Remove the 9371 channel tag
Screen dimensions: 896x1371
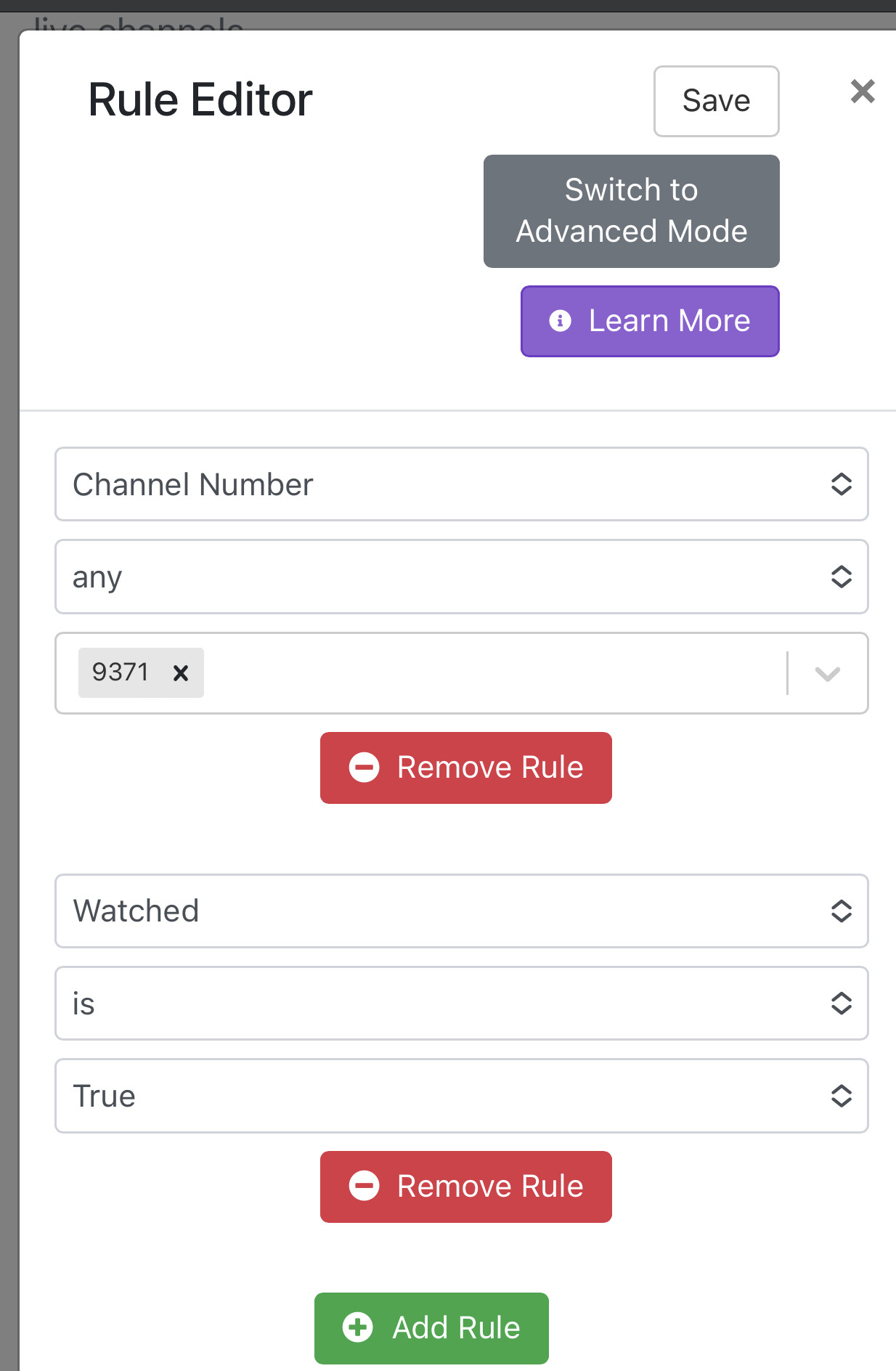(x=181, y=673)
